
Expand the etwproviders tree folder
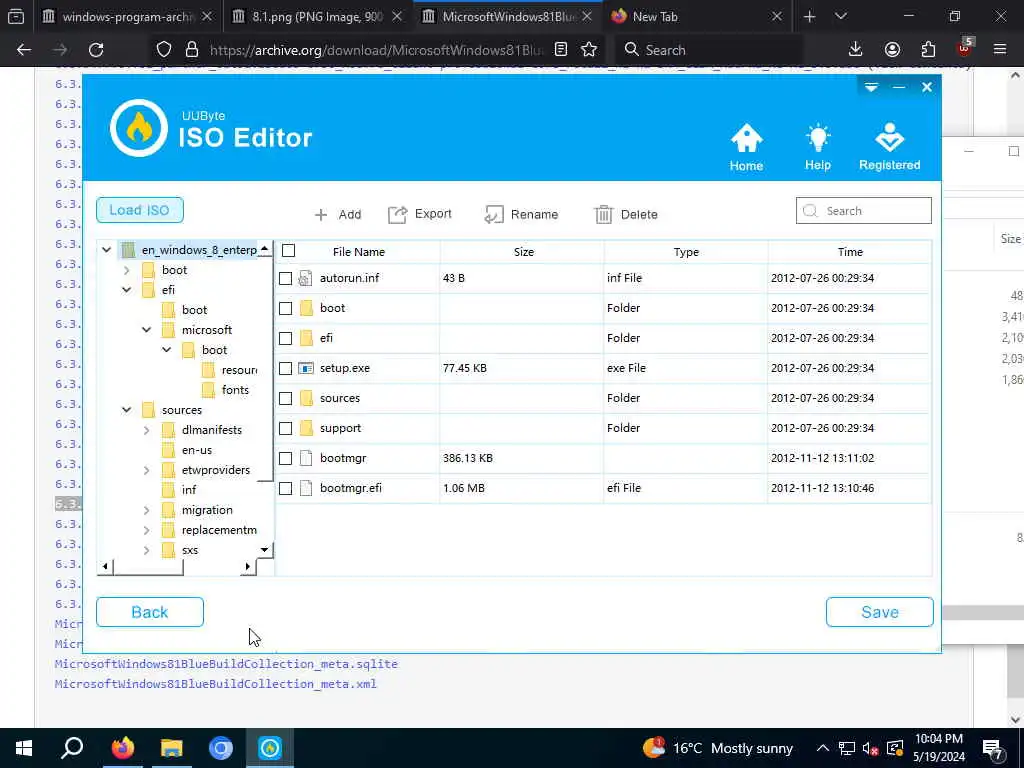click(x=146, y=470)
